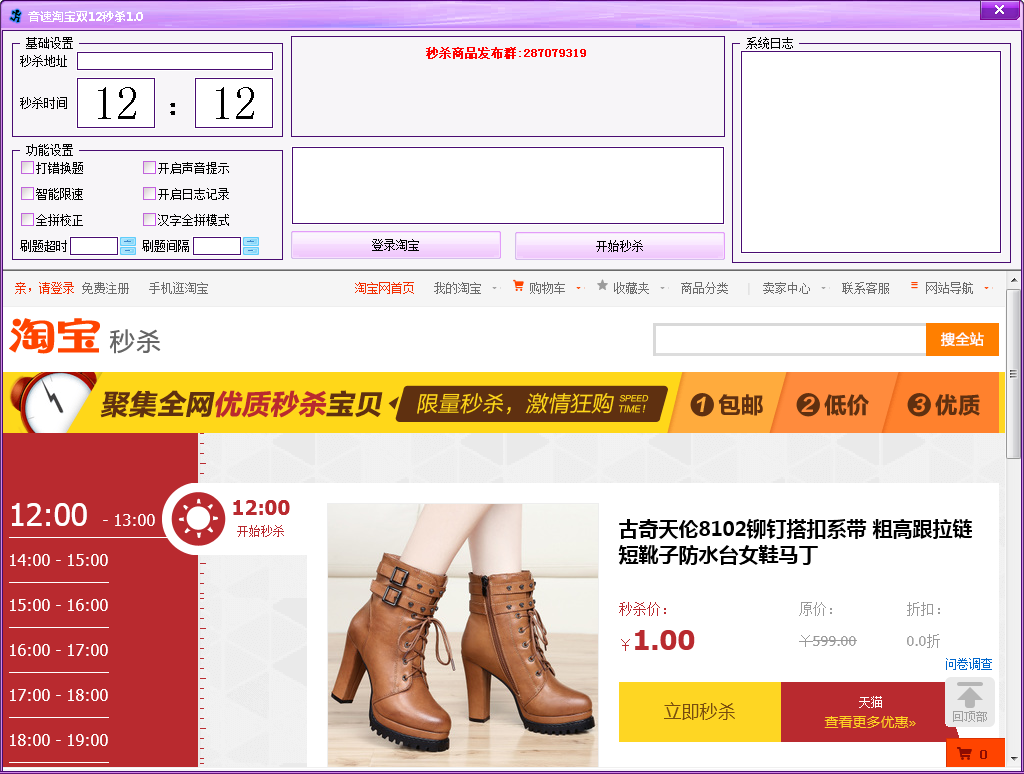Enable 智能限速 checkbox
This screenshot has height=774, width=1024.
(27, 194)
